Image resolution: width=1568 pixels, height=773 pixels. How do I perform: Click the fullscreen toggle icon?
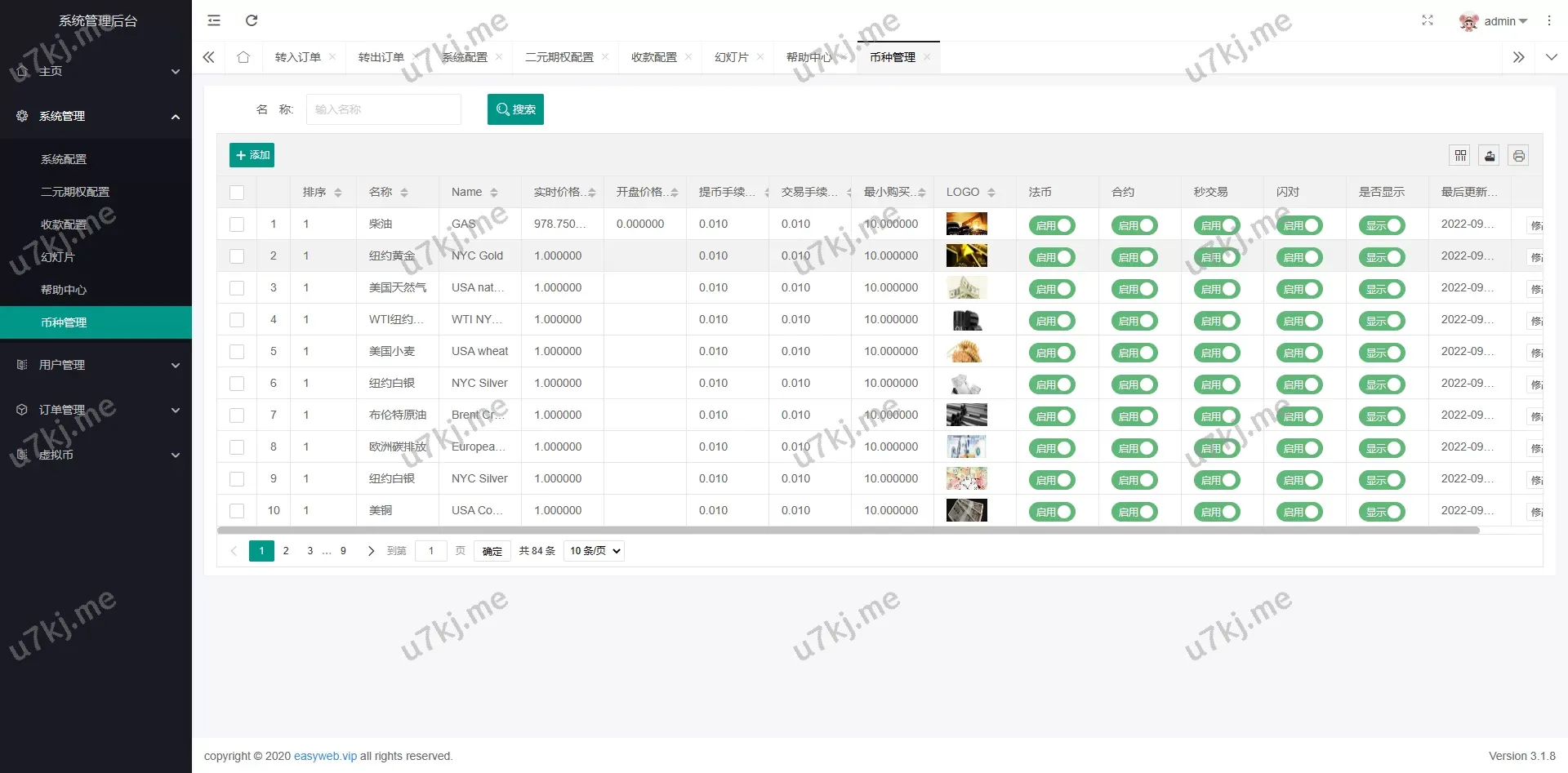click(x=1427, y=20)
